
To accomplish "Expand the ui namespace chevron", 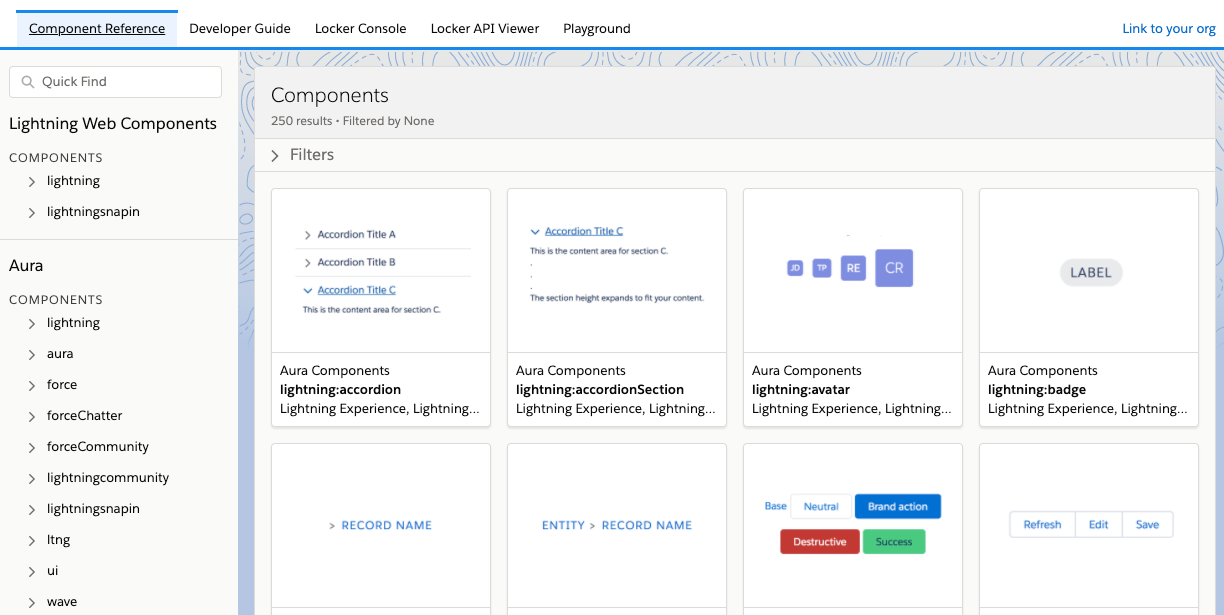I will (32, 571).
